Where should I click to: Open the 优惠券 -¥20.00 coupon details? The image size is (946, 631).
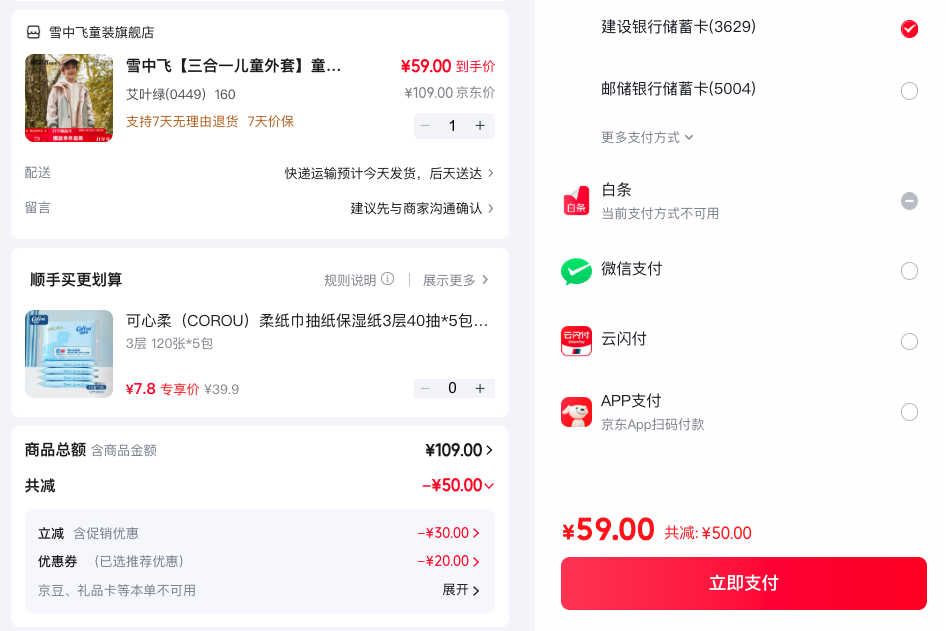tap(448, 561)
